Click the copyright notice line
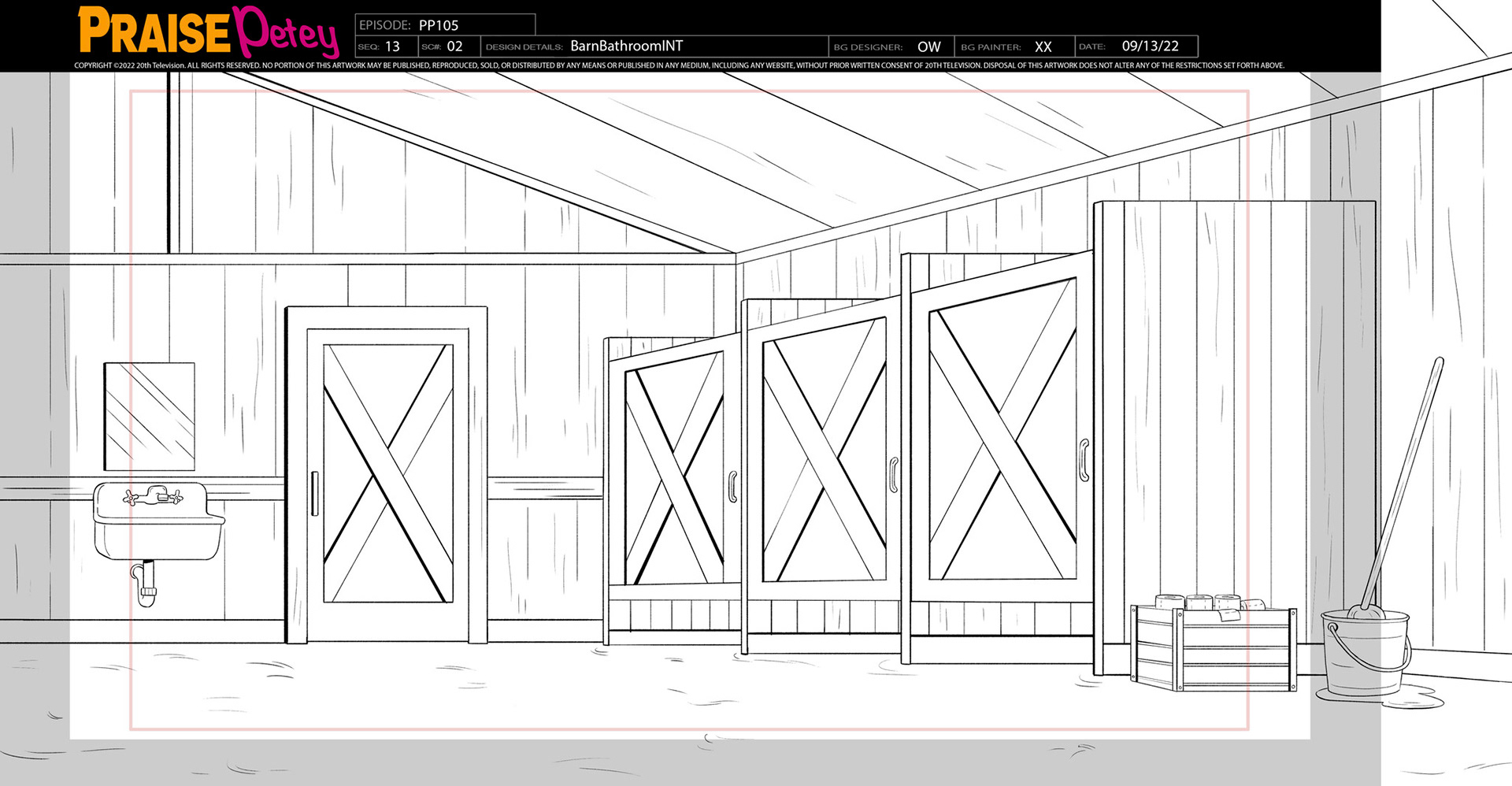Screen dimensions: 1512x786 [679, 65]
